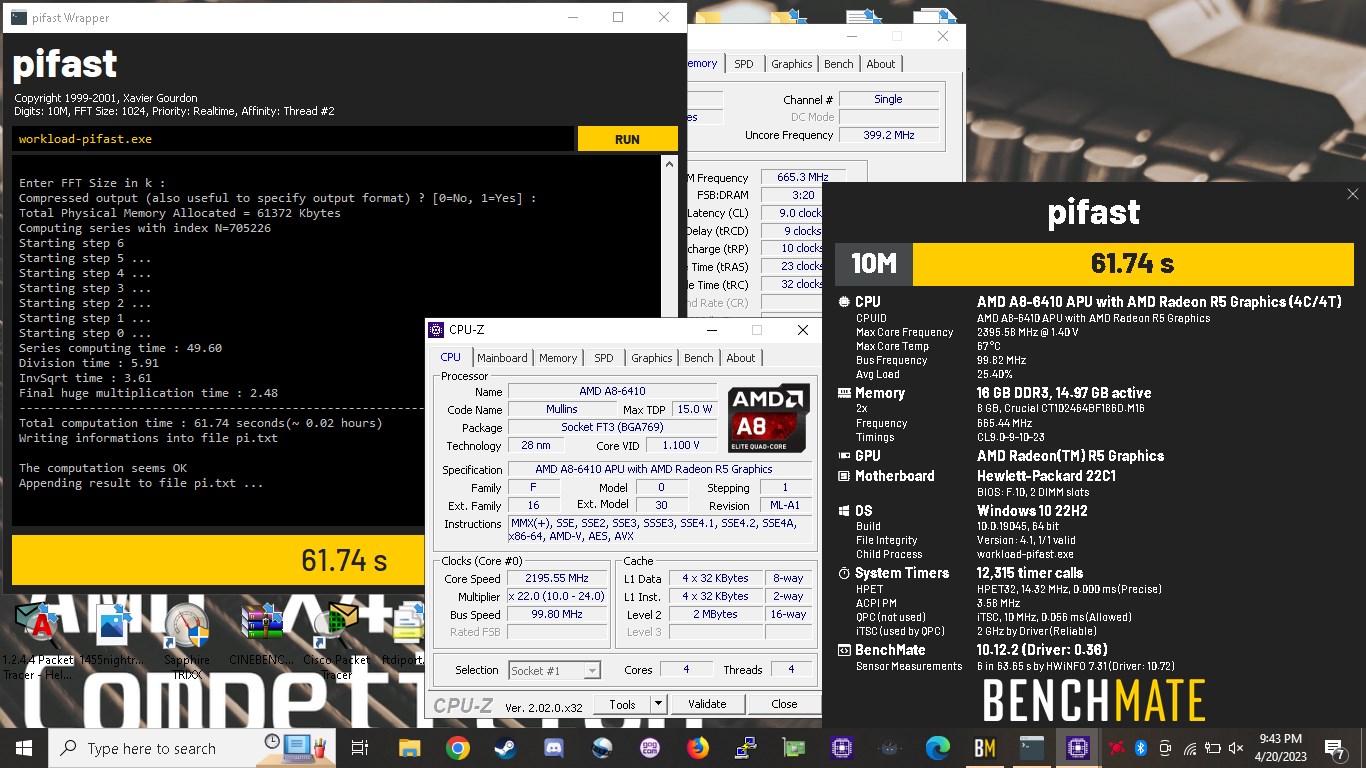Click Graphics tab in background CPU-Z window
This screenshot has width=1366, height=768.
point(792,64)
